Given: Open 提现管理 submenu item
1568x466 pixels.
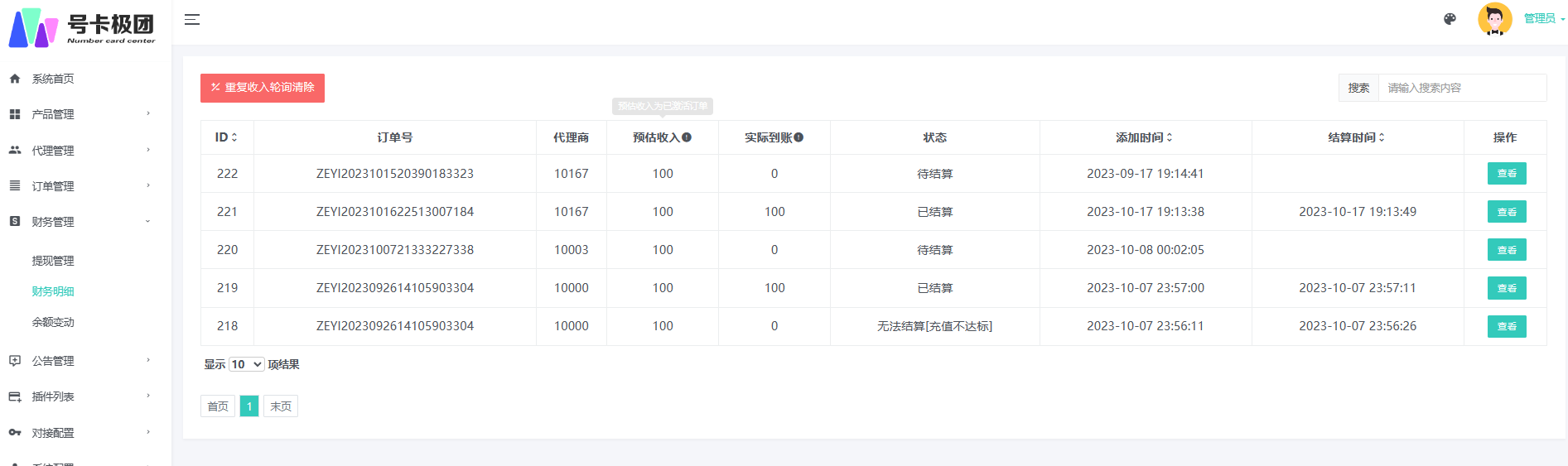Looking at the screenshot, I should coord(53,261).
